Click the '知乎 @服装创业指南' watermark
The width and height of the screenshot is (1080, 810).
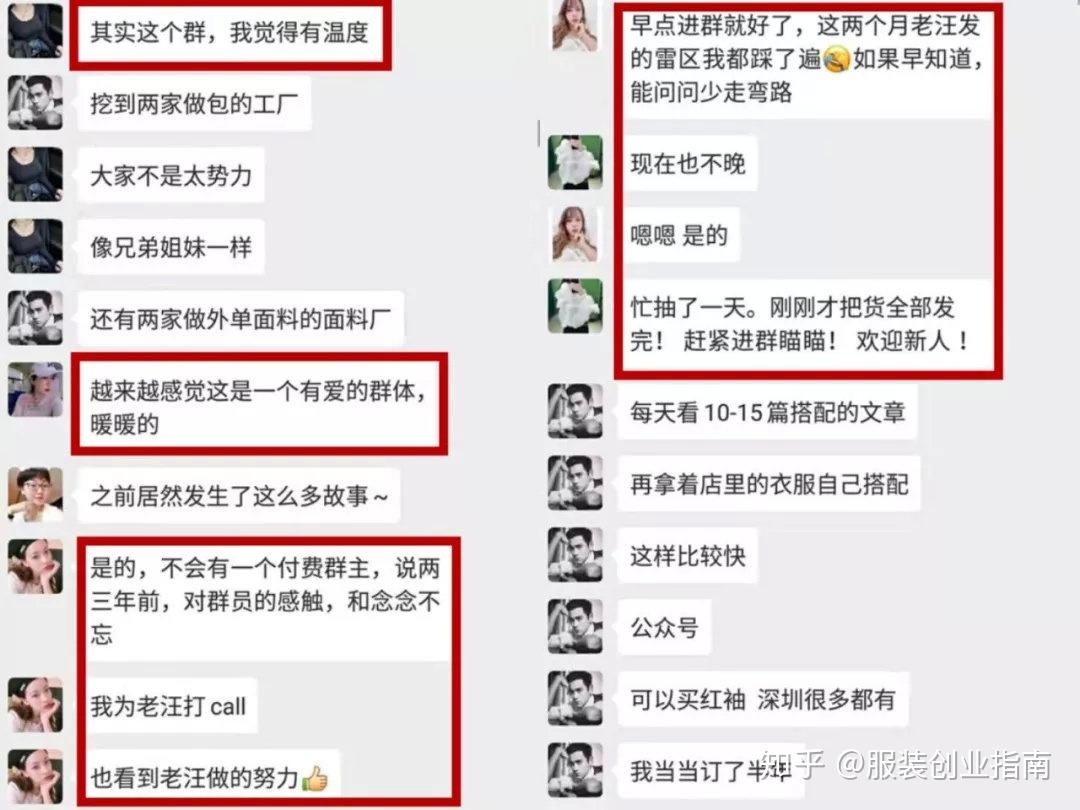(906, 765)
